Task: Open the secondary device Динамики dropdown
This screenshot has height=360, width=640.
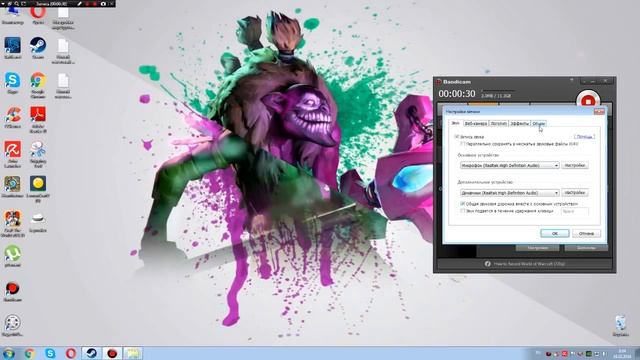Action: point(509,193)
